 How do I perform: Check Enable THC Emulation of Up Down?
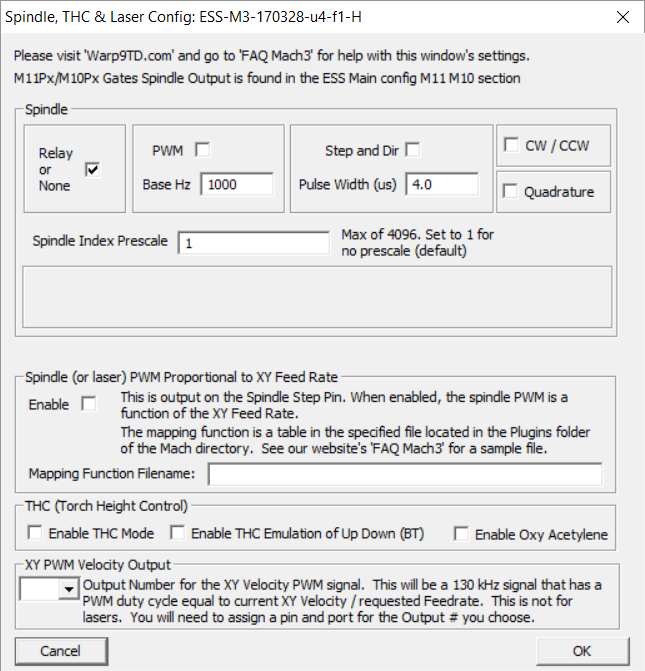tap(178, 533)
